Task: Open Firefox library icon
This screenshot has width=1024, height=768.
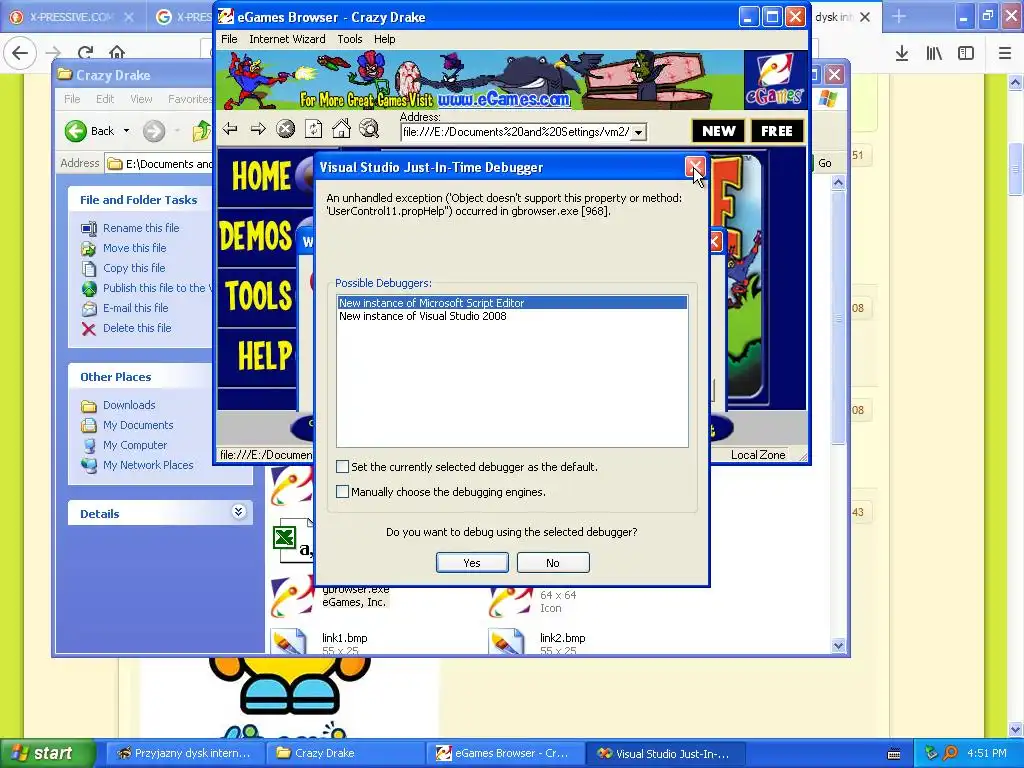Action: (x=934, y=54)
